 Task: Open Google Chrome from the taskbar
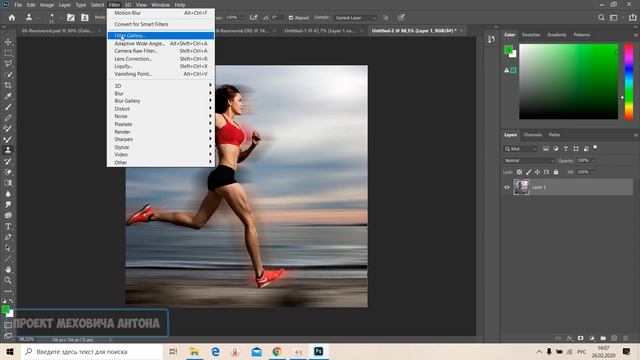tap(277, 351)
